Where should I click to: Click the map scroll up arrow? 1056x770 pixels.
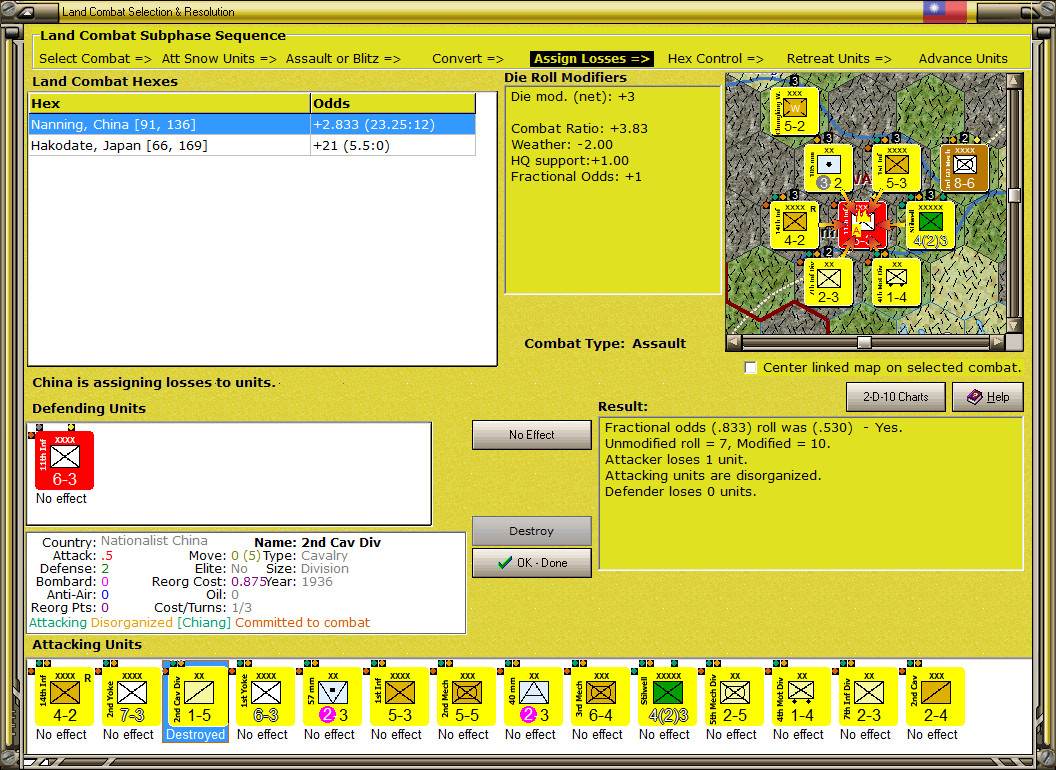[1014, 81]
